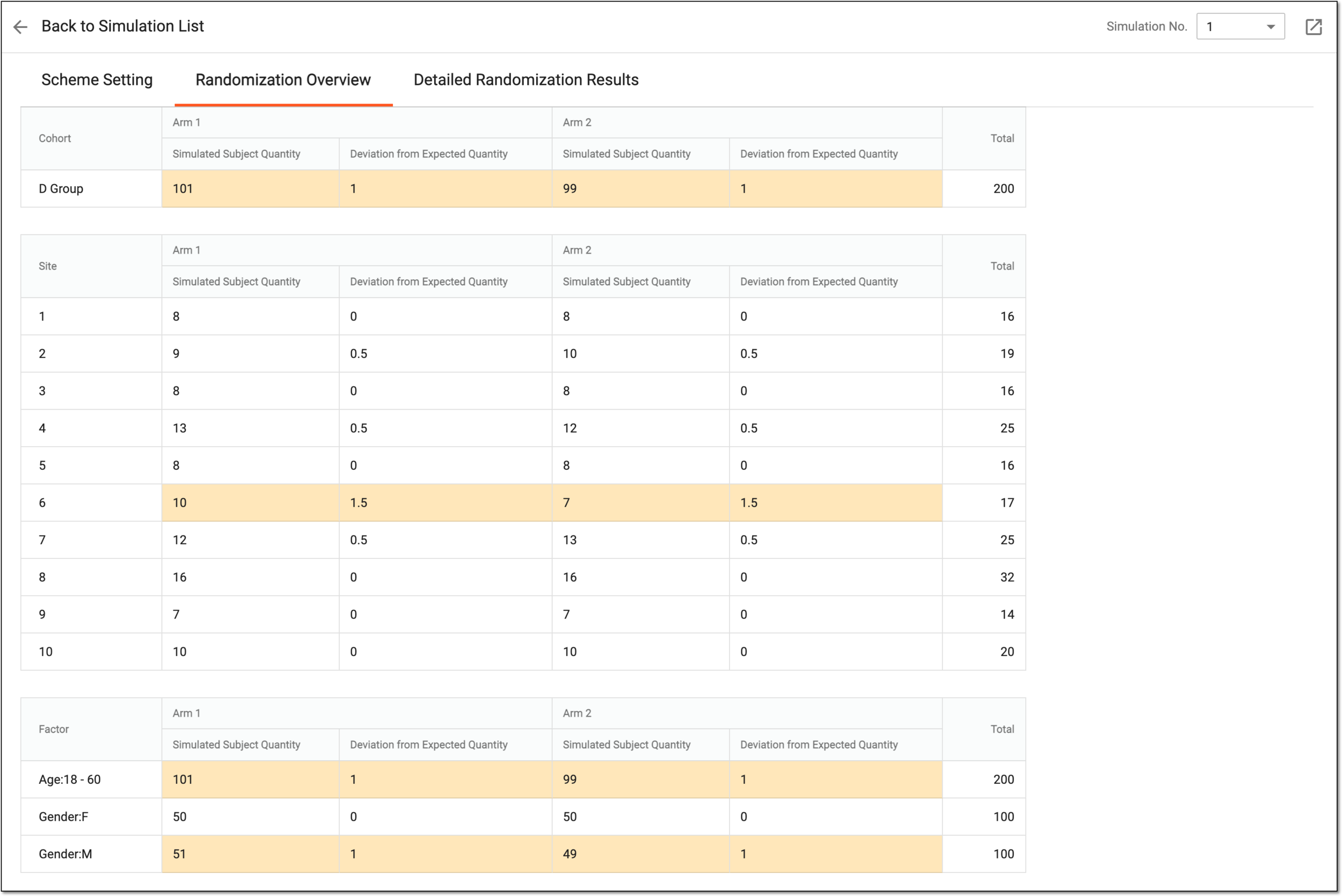Click the Cohort column header
1342x896 pixels.
tap(55, 139)
